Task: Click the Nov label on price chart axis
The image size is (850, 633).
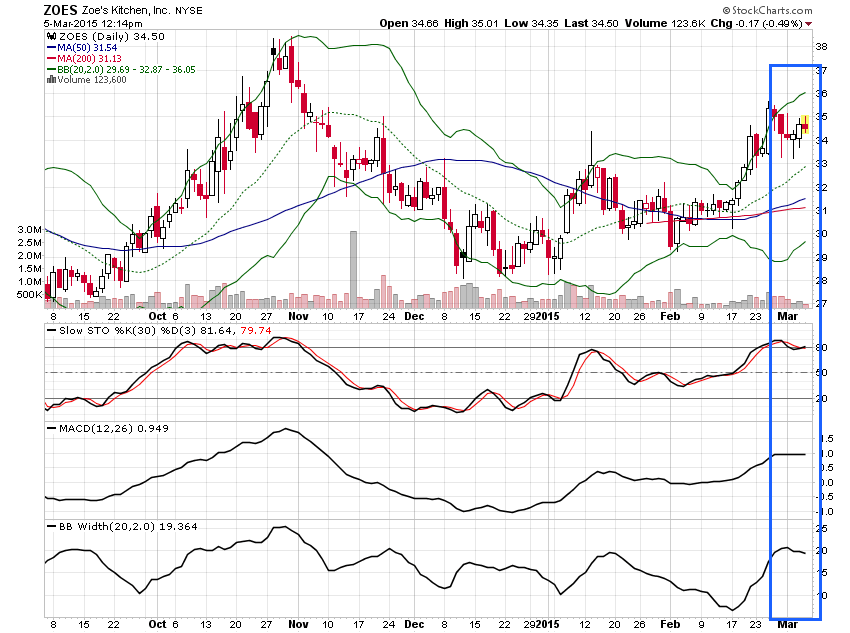Action: (298, 316)
